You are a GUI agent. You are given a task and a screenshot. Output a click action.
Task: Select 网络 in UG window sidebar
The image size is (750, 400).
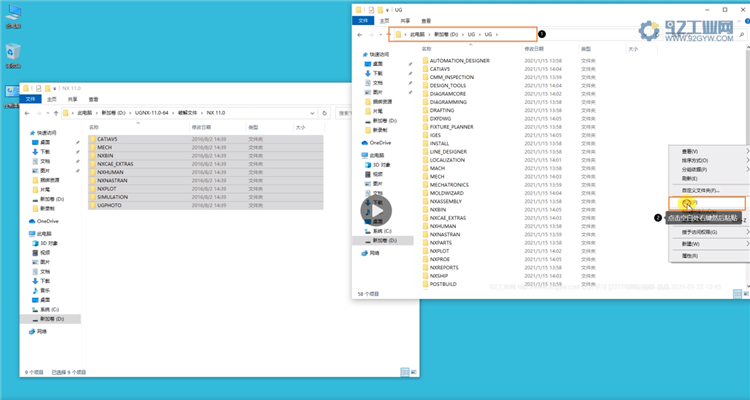(371, 253)
